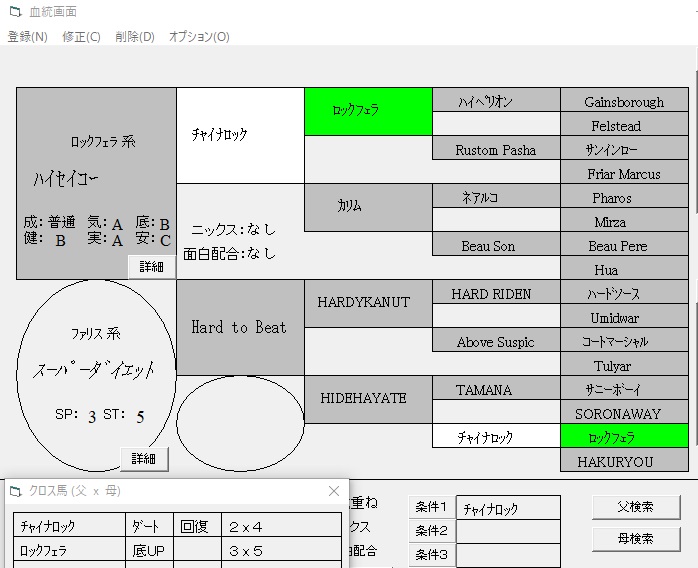The height and width of the screenshot is (568, 698).
Task: Click the Above Suspic pedigree cell
Action: (x=496, y=340)
